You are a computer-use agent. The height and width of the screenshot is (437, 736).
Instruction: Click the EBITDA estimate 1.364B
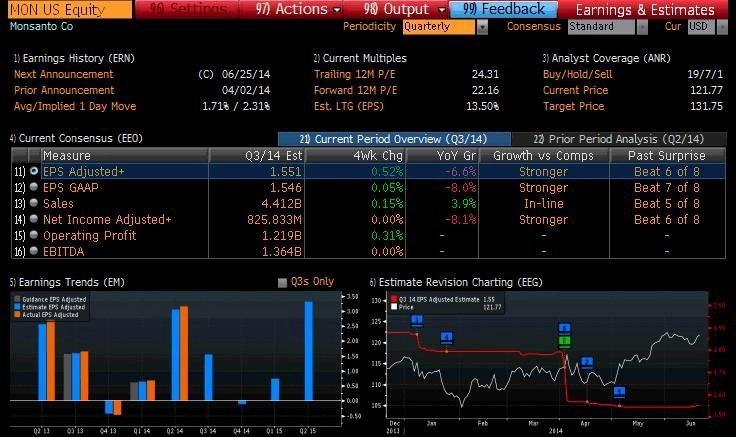pyautogui.click(x=282, y=252)
